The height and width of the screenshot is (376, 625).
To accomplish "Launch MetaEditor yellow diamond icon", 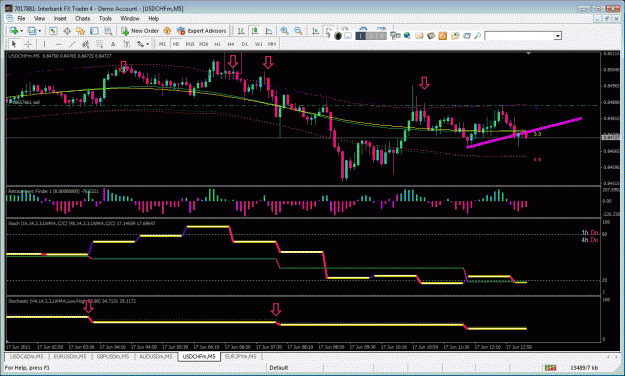I will point(167,31).
